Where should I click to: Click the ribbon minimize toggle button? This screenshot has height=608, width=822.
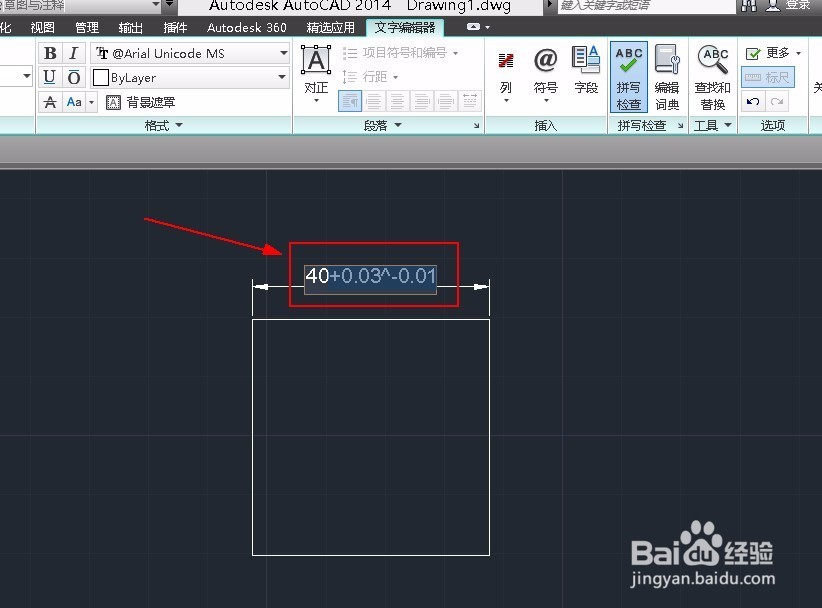(x=473, y=27)
